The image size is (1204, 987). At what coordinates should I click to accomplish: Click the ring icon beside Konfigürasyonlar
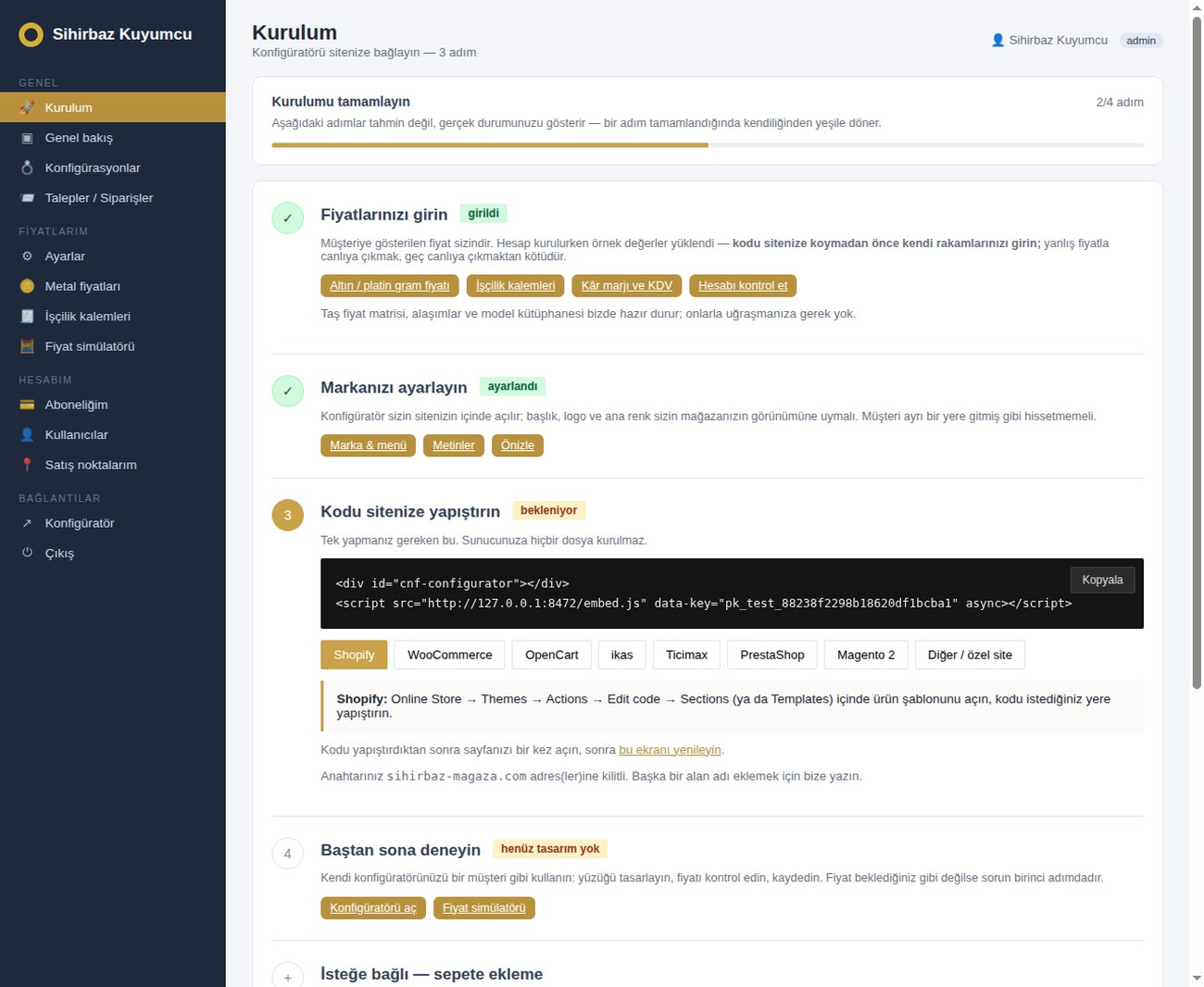coord(27,168)
